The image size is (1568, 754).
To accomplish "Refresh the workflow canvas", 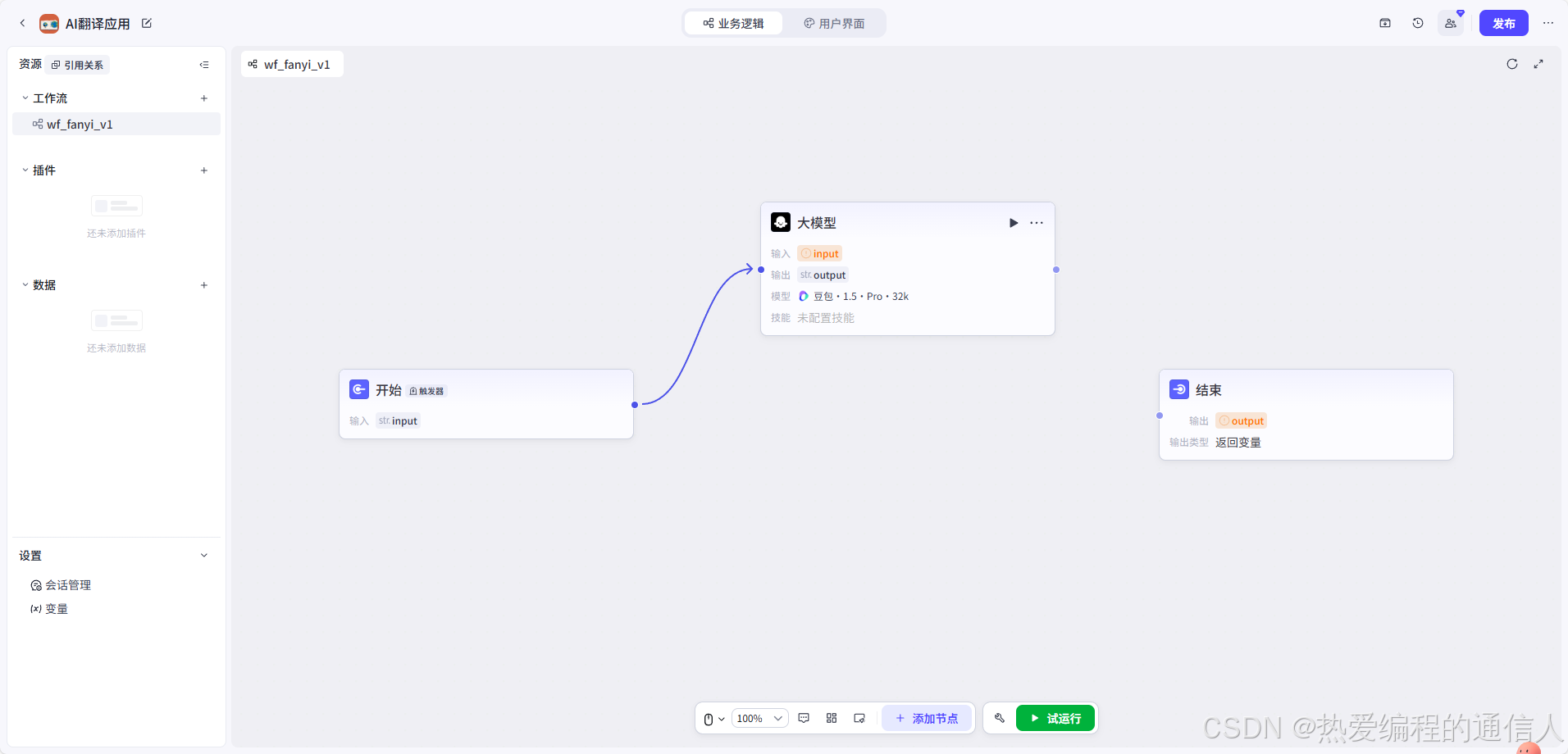I will [x=1512, y=64].
